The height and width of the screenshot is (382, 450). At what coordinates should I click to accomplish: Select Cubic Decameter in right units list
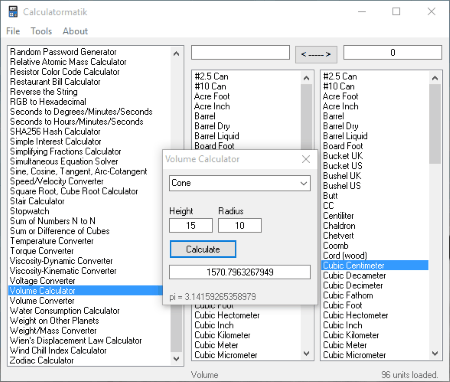point(354,276)
